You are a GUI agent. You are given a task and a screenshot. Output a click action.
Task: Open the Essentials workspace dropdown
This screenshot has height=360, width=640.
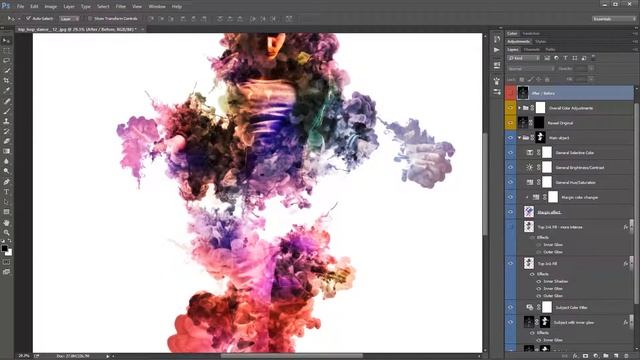(613, 19)
